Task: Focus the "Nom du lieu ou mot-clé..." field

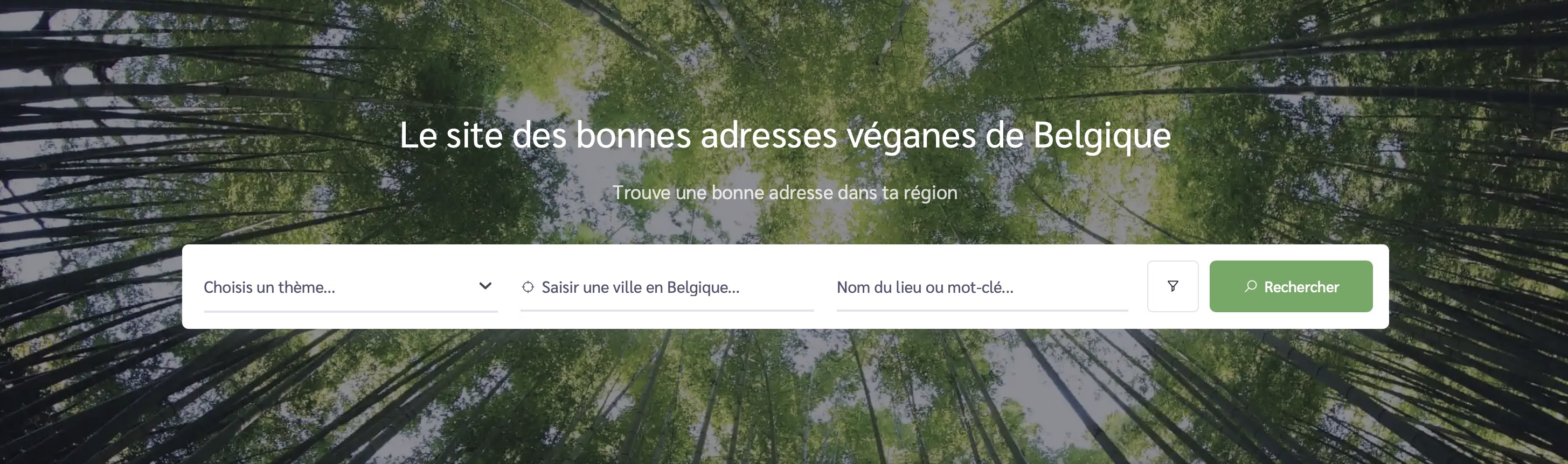Action: 982,287
